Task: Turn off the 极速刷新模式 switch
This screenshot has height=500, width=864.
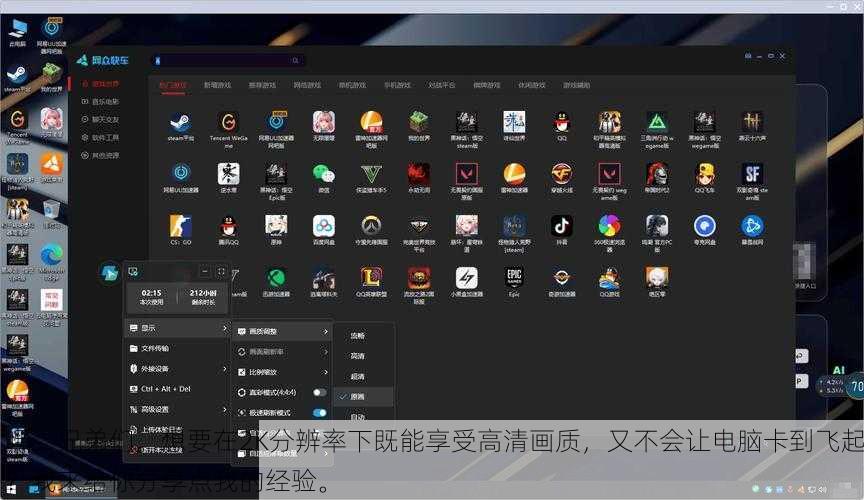Action: (320, 412)
